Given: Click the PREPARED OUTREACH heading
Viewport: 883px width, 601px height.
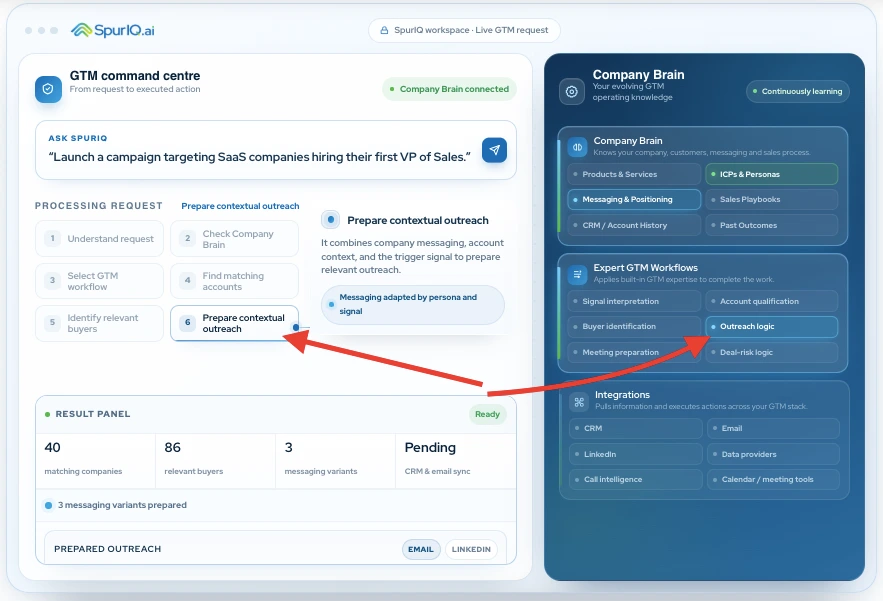Looking at the screenshot, I should (108, 549).
